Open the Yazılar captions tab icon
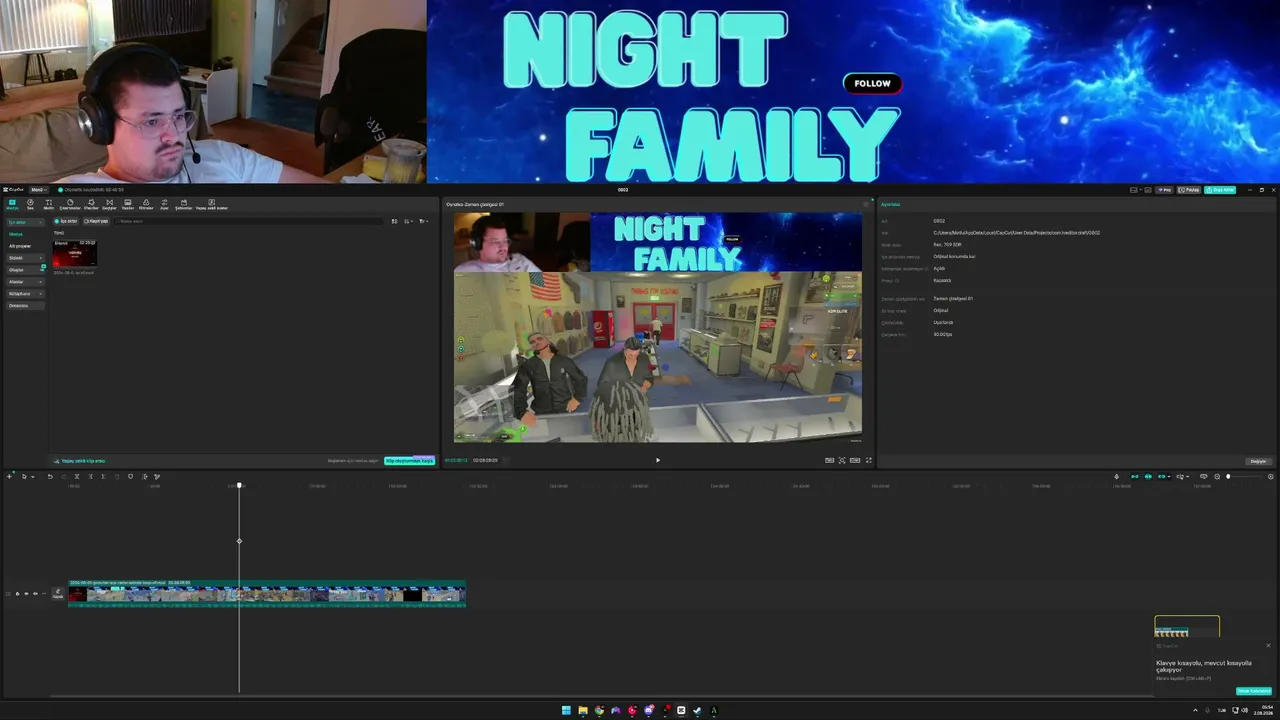Screen dimensions: 1280x720 coord(127,204)
